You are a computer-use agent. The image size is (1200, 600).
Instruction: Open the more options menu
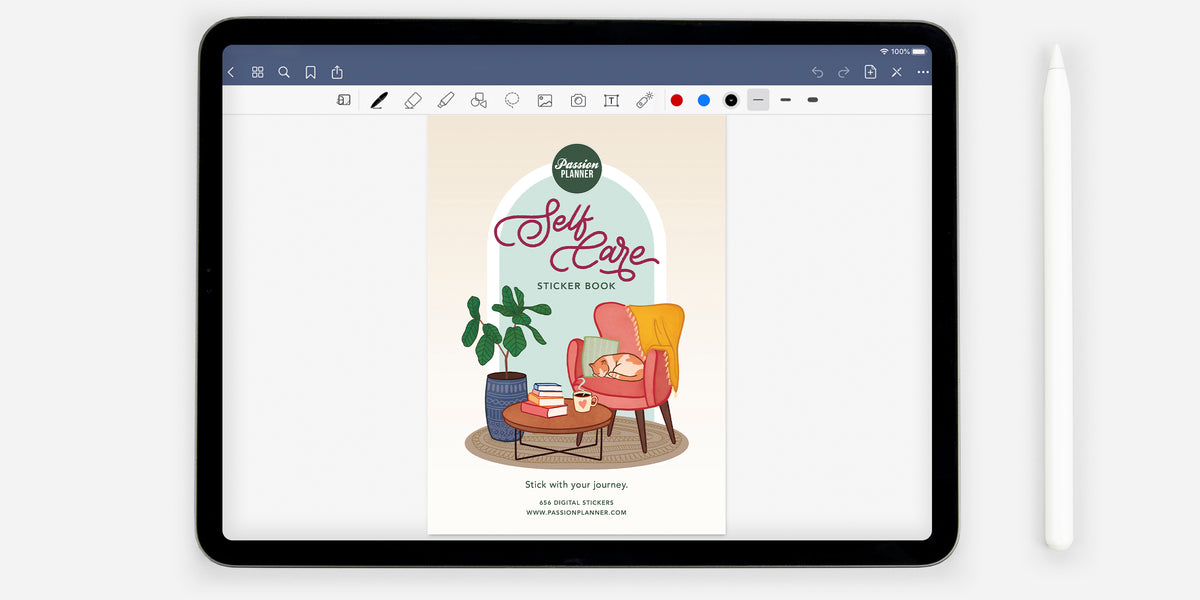point(923,72)
